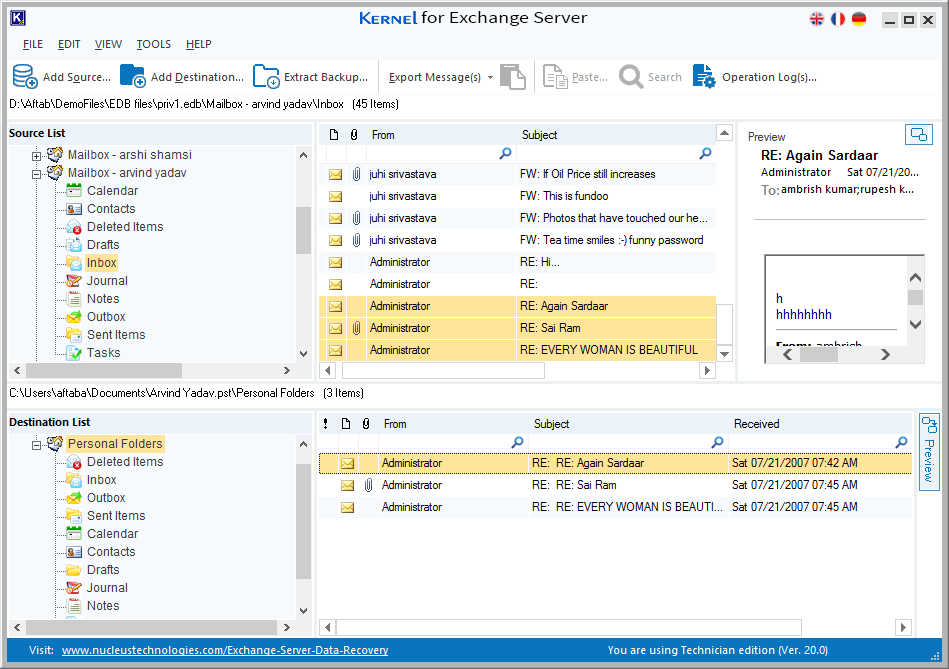Screen dimensions: 949x669
Task: Open the nucleustechnologies.com Exchange recovery link
Action: [x=225, y=650]
